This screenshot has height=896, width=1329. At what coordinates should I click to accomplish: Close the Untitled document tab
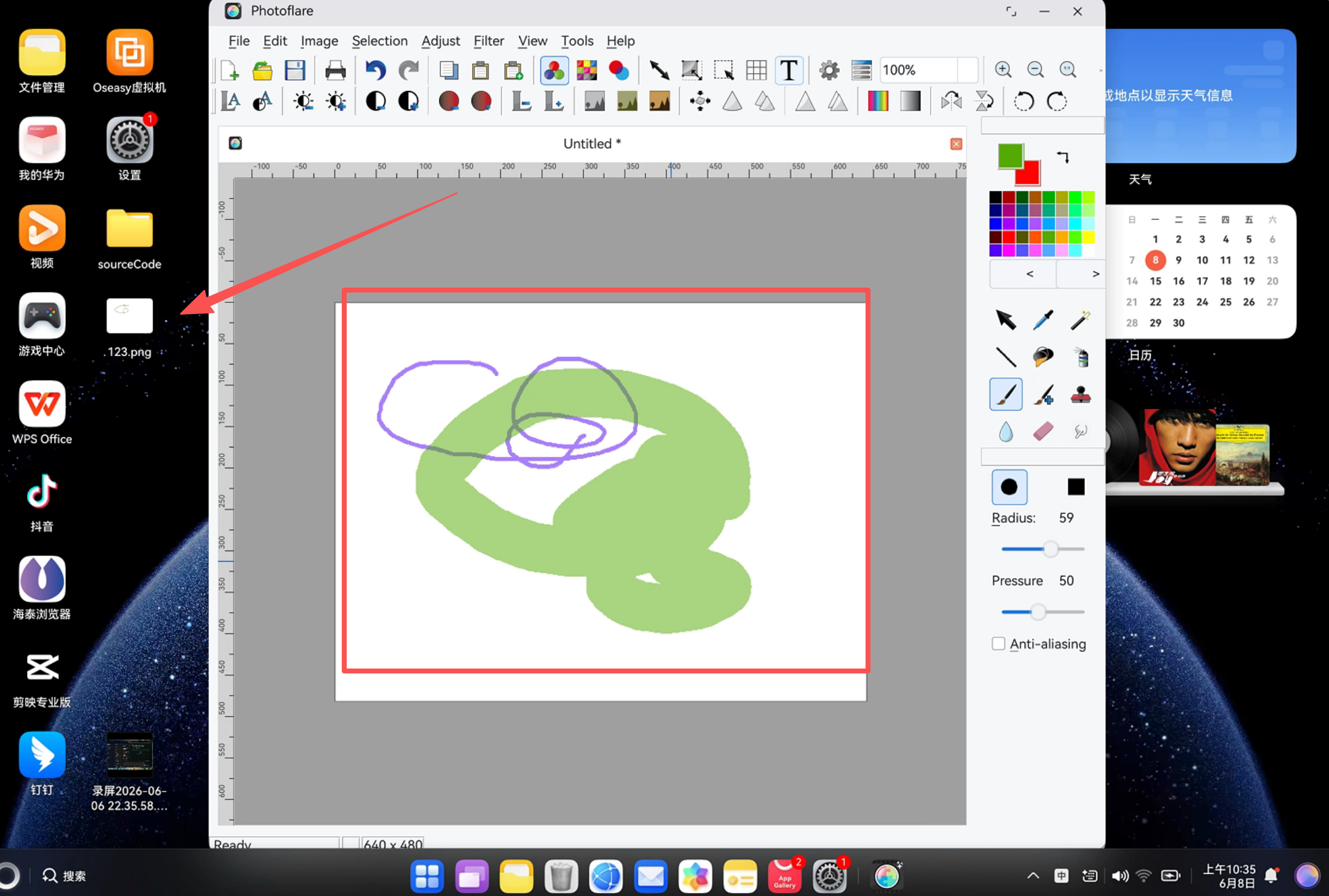(956, 144)
